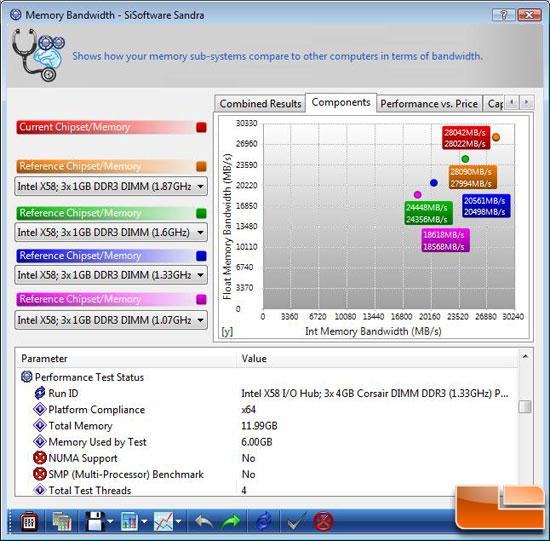Open the bar chart icon dropdown arrow
The width and height of the screenshot is (550, 541).
(x=144, y=522)
